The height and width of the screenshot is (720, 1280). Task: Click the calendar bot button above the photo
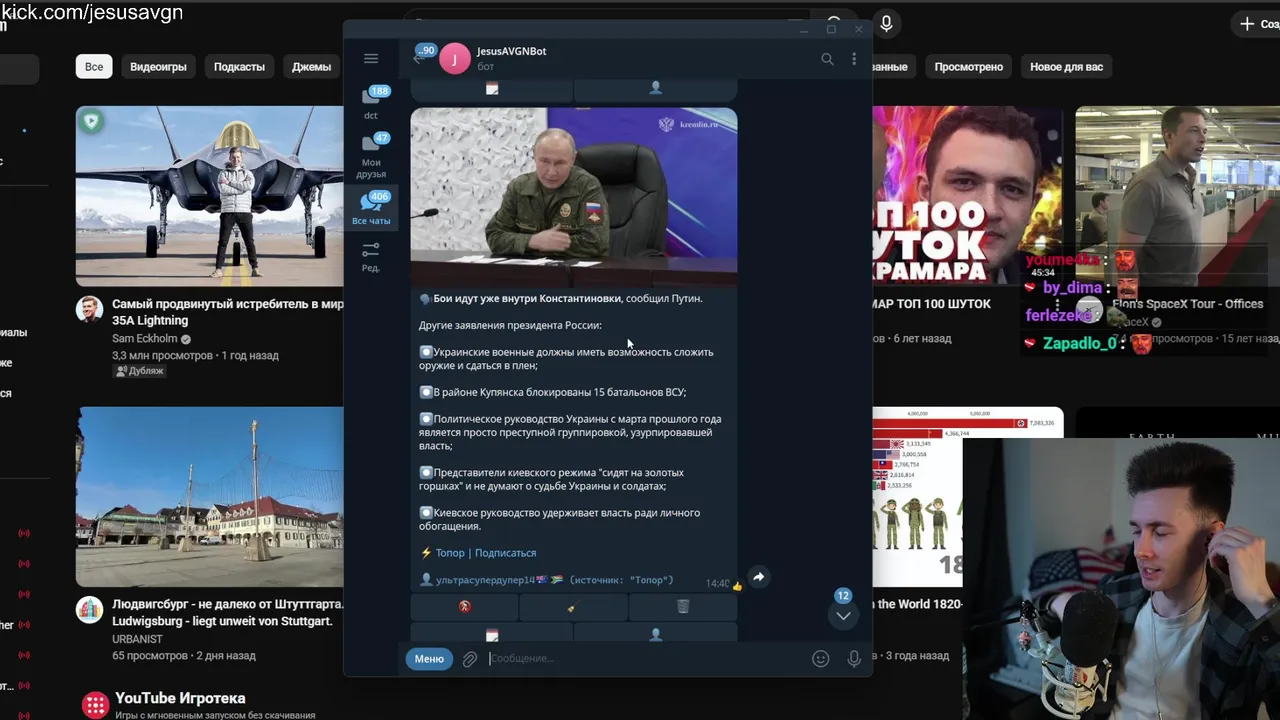[x=492, y=89]
